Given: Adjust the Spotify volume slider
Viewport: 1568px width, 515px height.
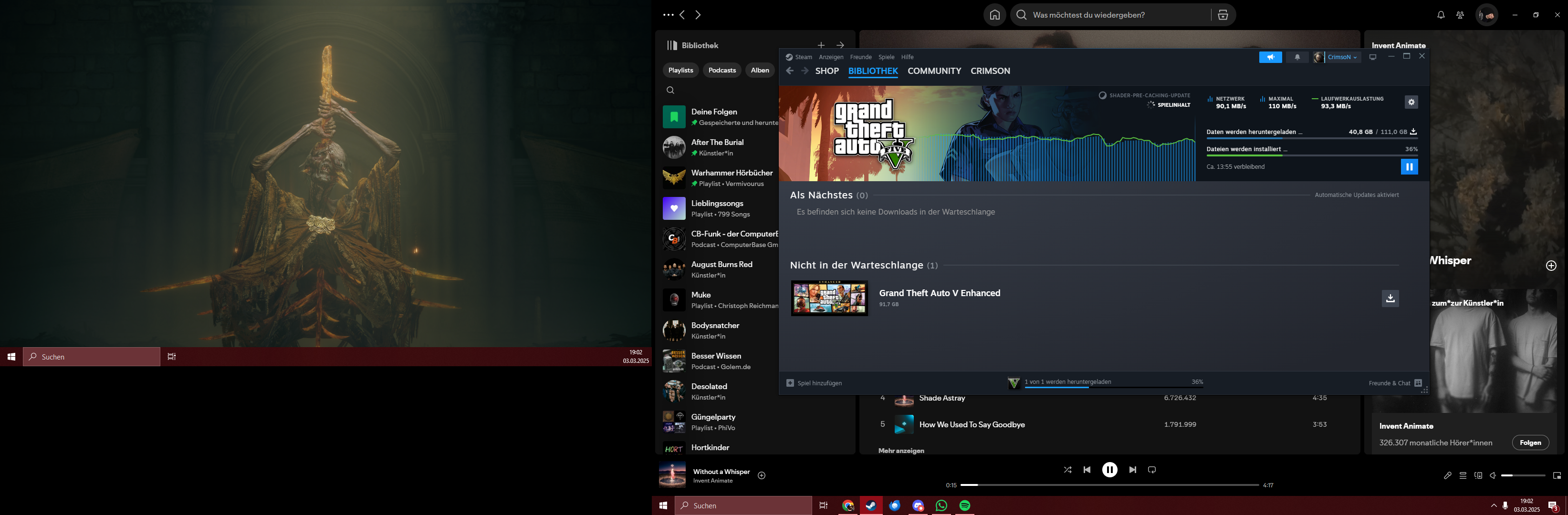Looking at the screenshot, I should click(x=1522, y=475).
